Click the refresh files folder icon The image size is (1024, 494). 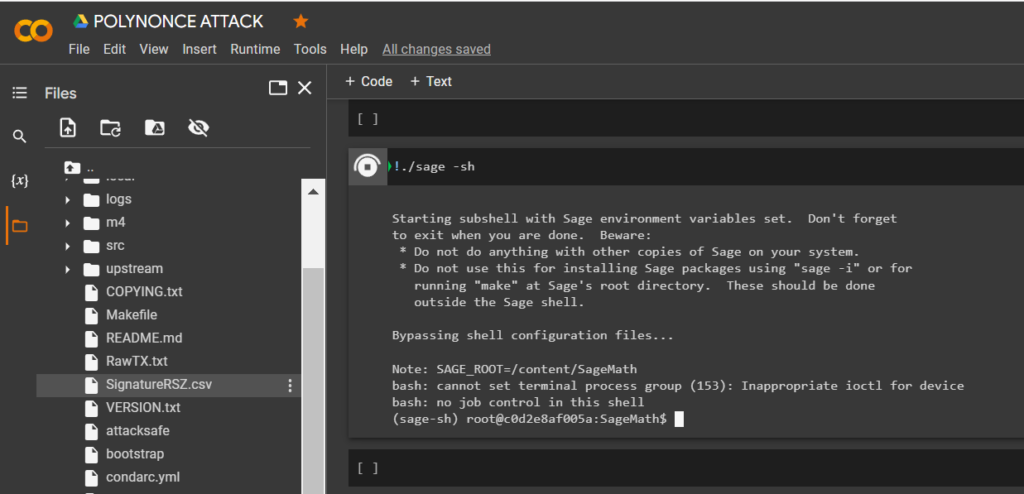tap(110, 127)
